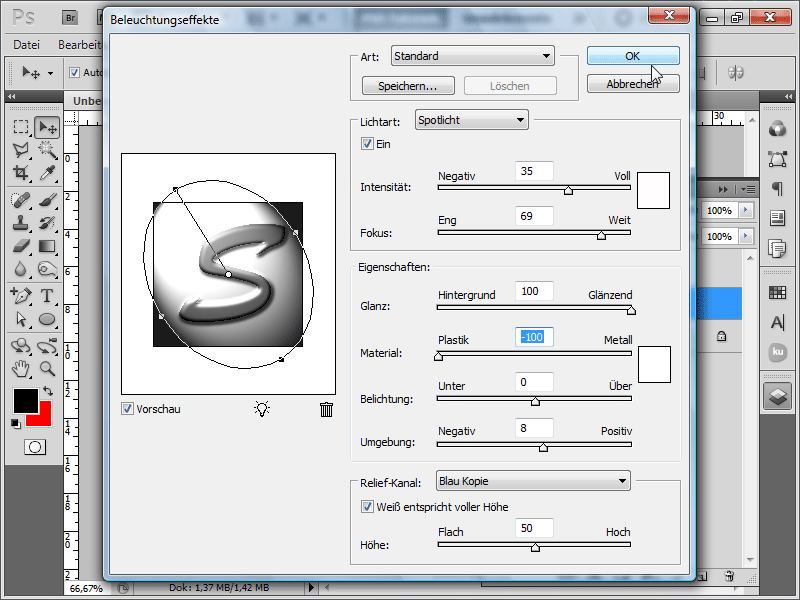Select the Eraser tool
The height and width of the screenshot is (600, 800).
pos(21,246)
